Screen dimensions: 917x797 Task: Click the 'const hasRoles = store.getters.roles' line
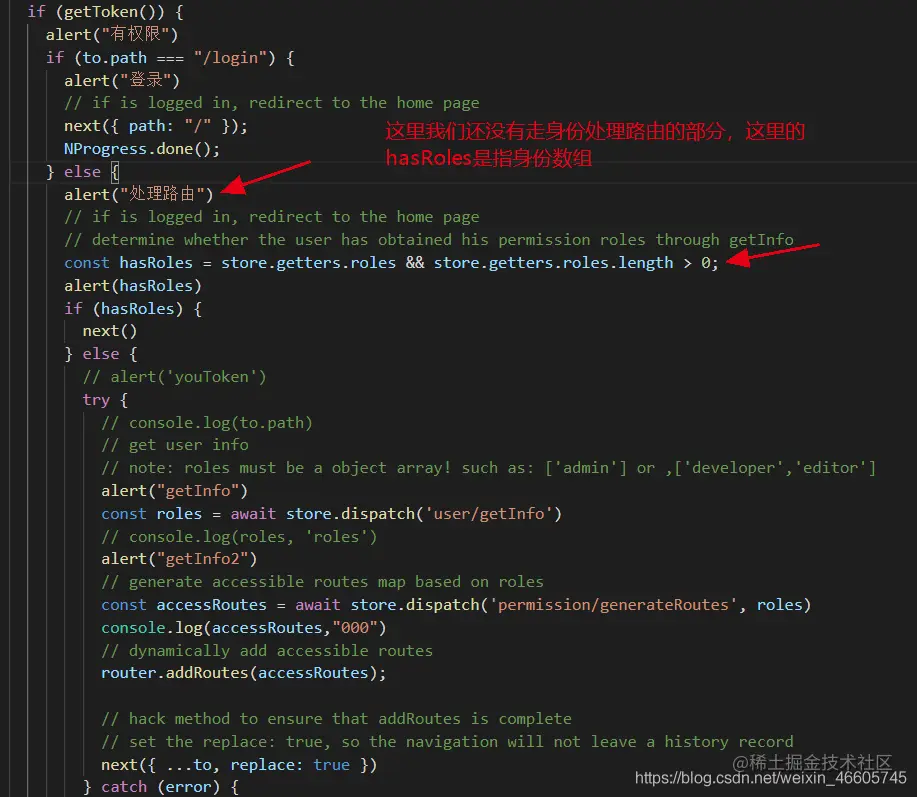click(391, 263)
